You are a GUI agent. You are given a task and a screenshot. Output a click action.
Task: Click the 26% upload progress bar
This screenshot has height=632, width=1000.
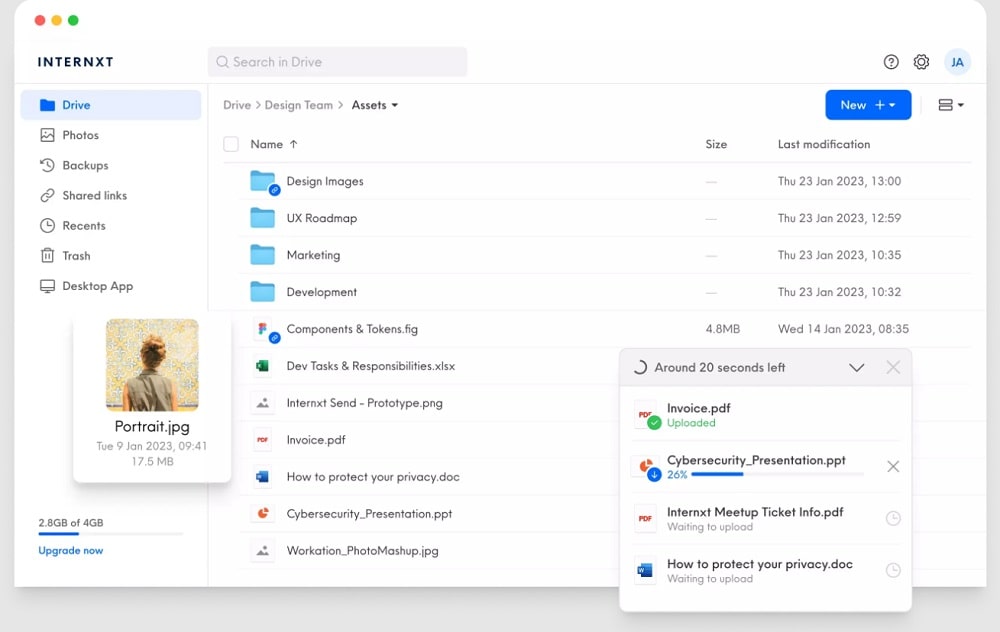point(777,474)
